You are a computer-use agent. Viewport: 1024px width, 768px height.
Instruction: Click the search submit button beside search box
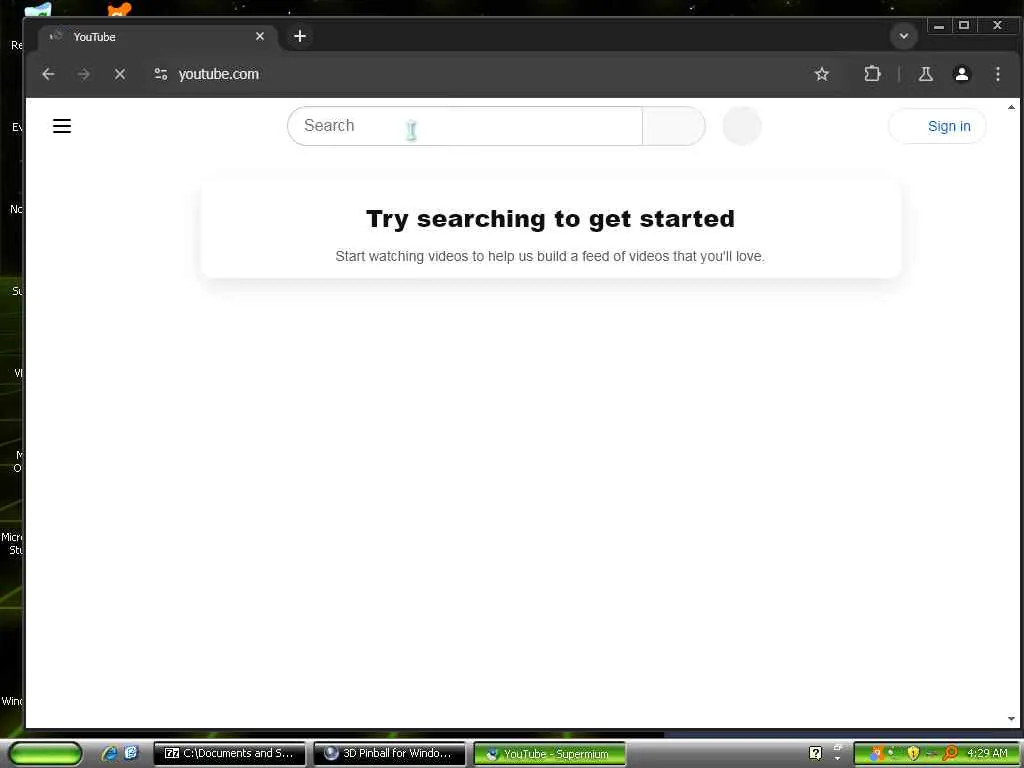(674, 126)
